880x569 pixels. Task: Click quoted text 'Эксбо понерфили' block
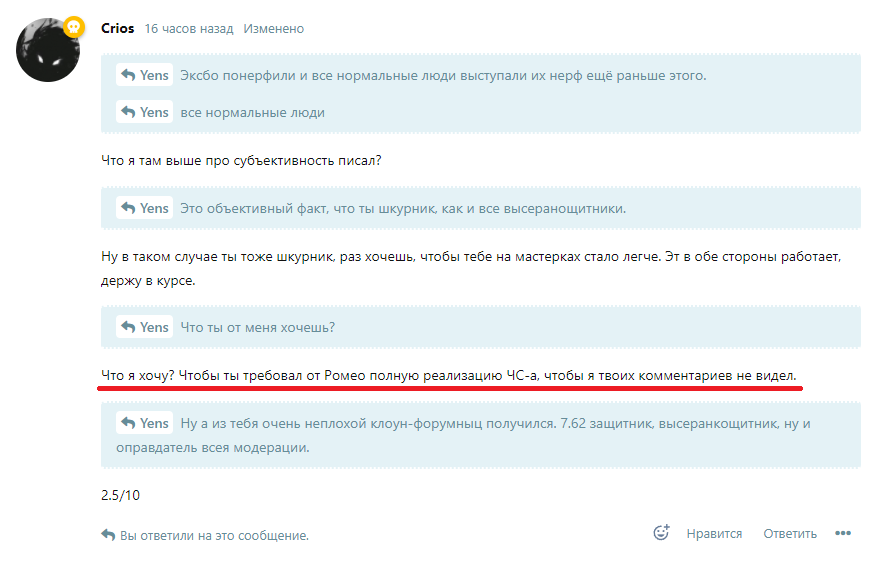click(x=443, y=75)
